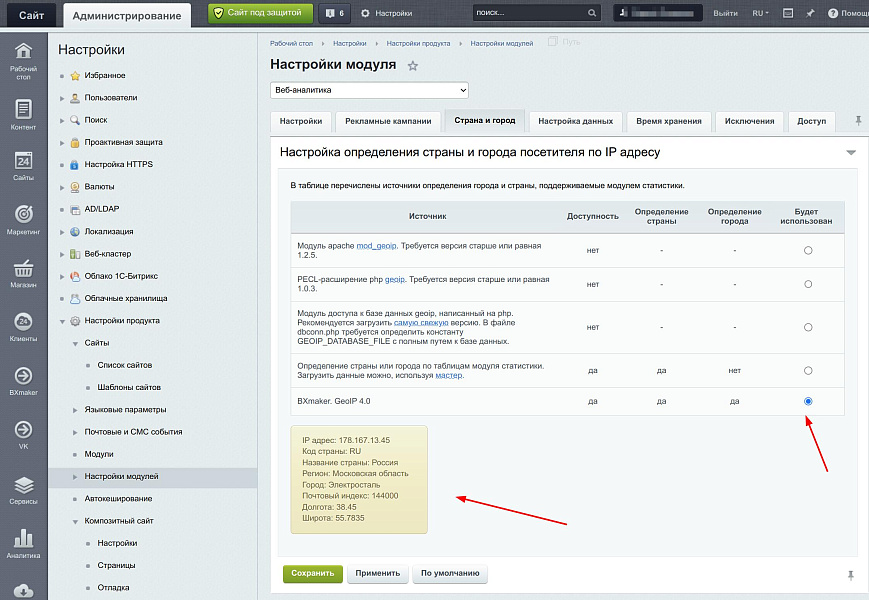Switch to the Рекламные кампании tab
The width and height of the screenshot is (869, 600).
coord(388,121)
